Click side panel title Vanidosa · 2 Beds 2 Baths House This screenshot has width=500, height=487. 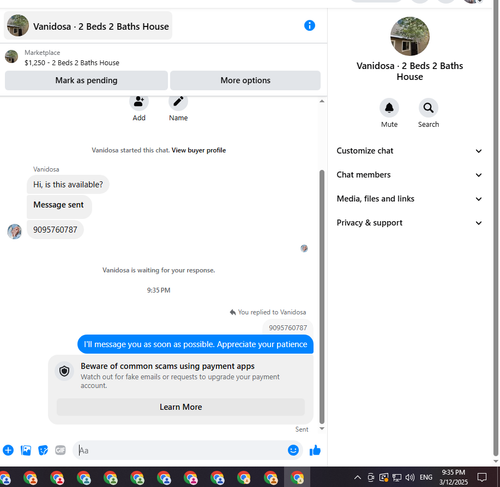(x=410, y=71)
